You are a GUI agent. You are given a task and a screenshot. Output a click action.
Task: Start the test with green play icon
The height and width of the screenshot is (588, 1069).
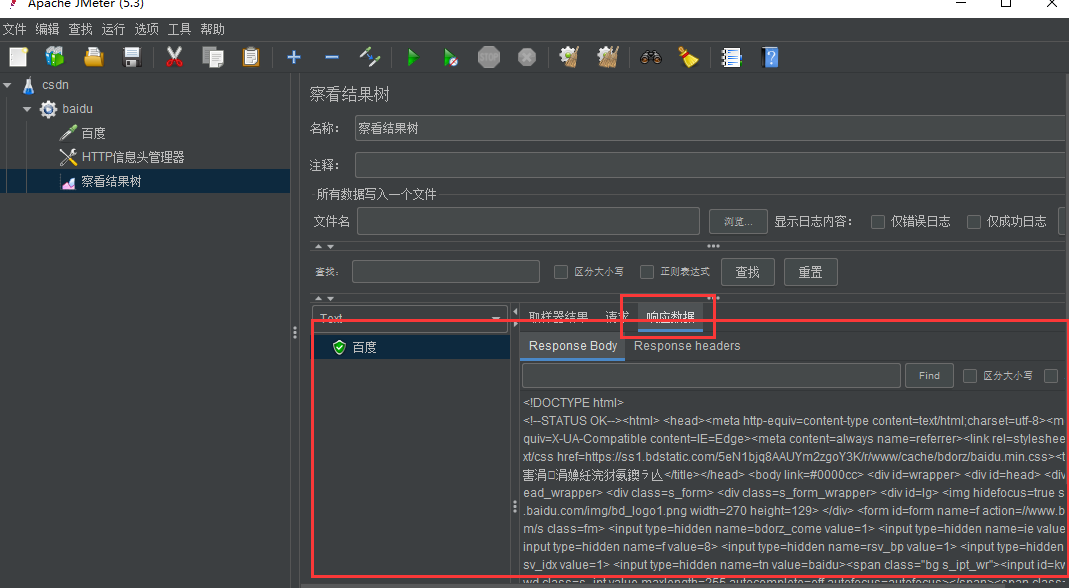point(412,57)
